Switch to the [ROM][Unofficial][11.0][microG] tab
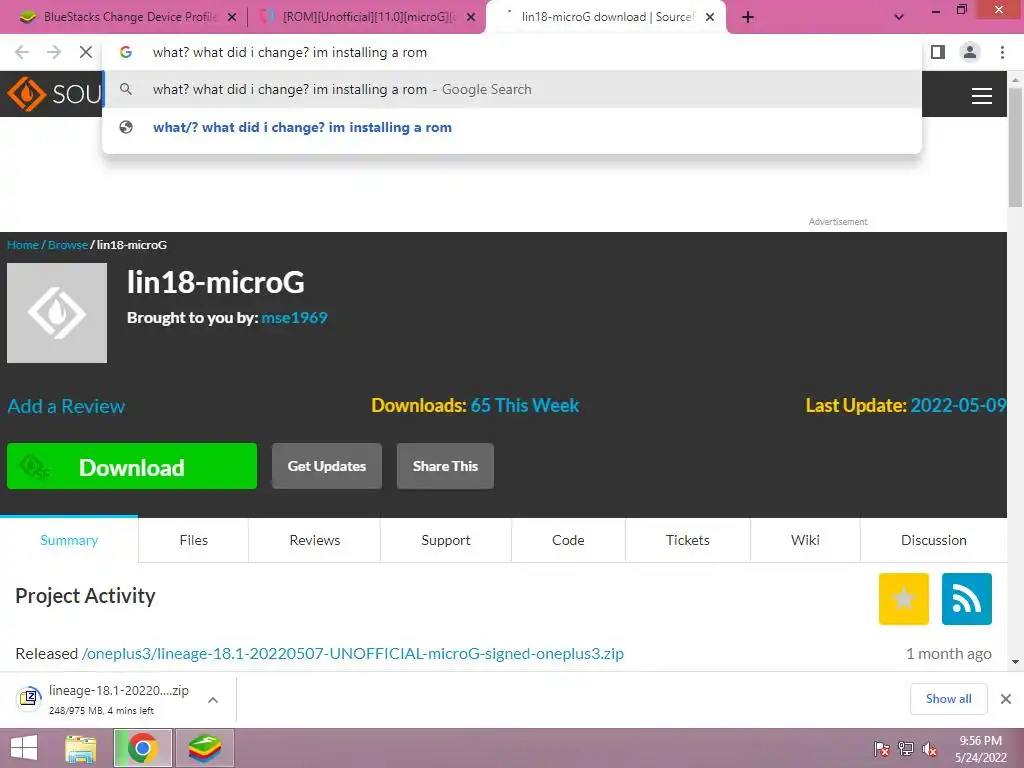 [x=367, y=17]
